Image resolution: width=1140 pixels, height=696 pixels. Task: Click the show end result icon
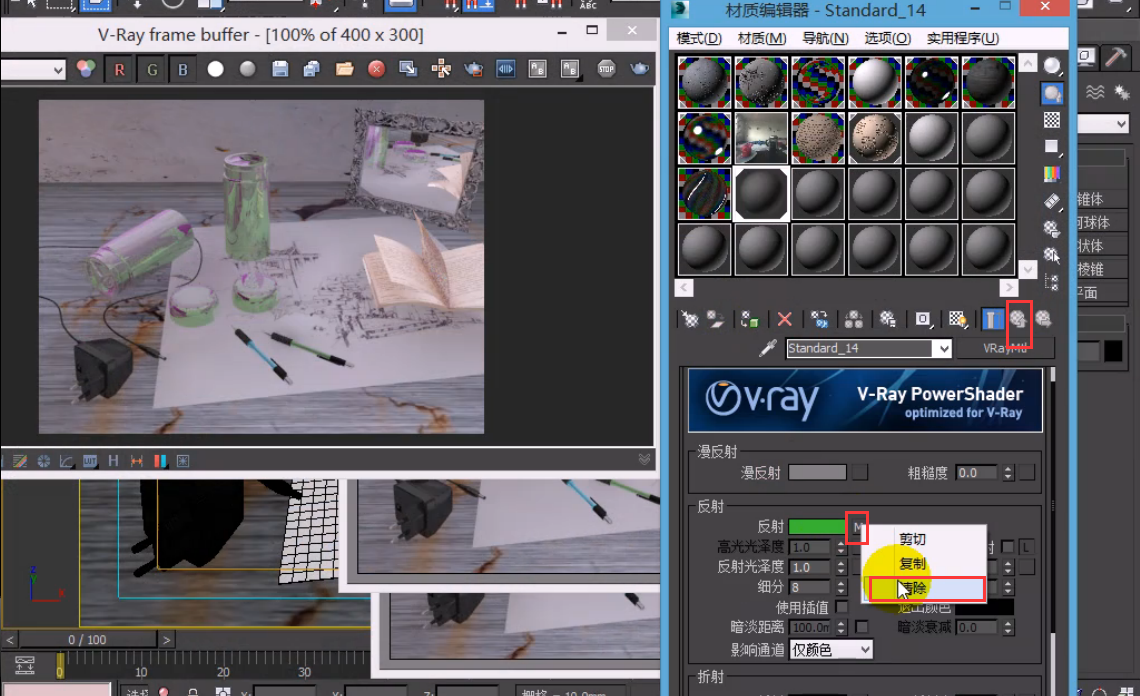991,319
